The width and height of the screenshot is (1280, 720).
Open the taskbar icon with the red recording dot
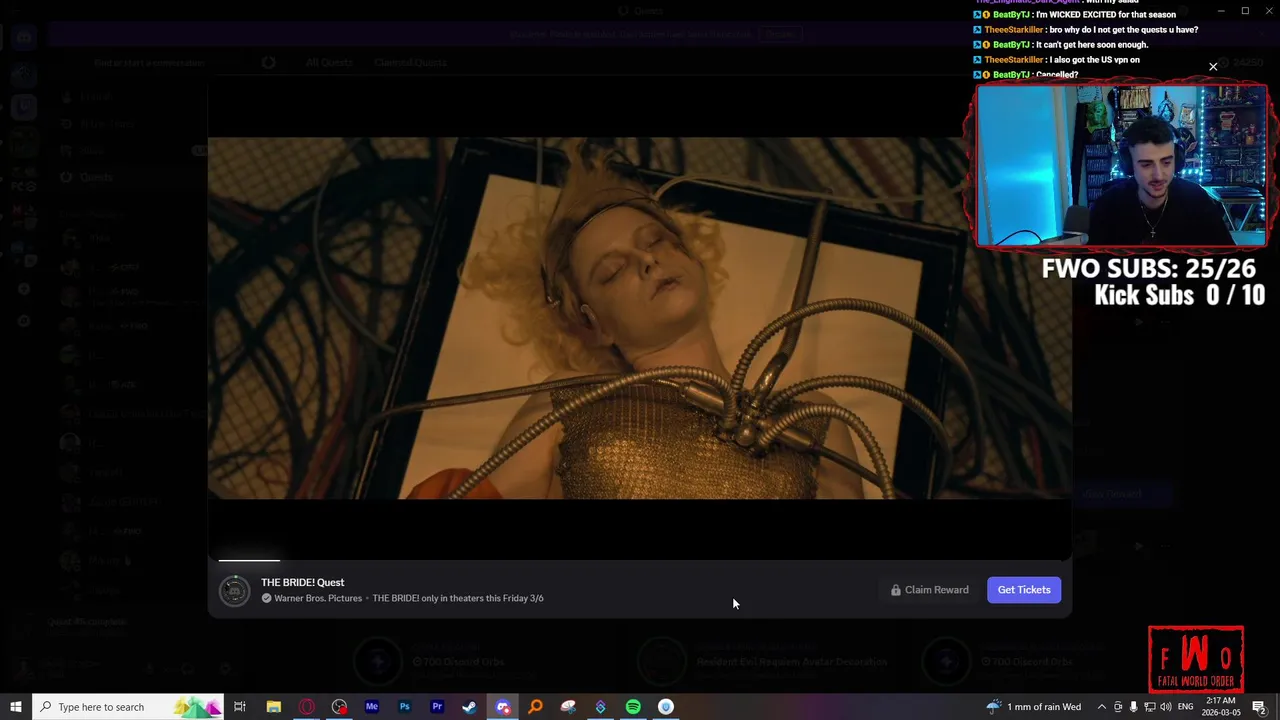coord(339,707)
